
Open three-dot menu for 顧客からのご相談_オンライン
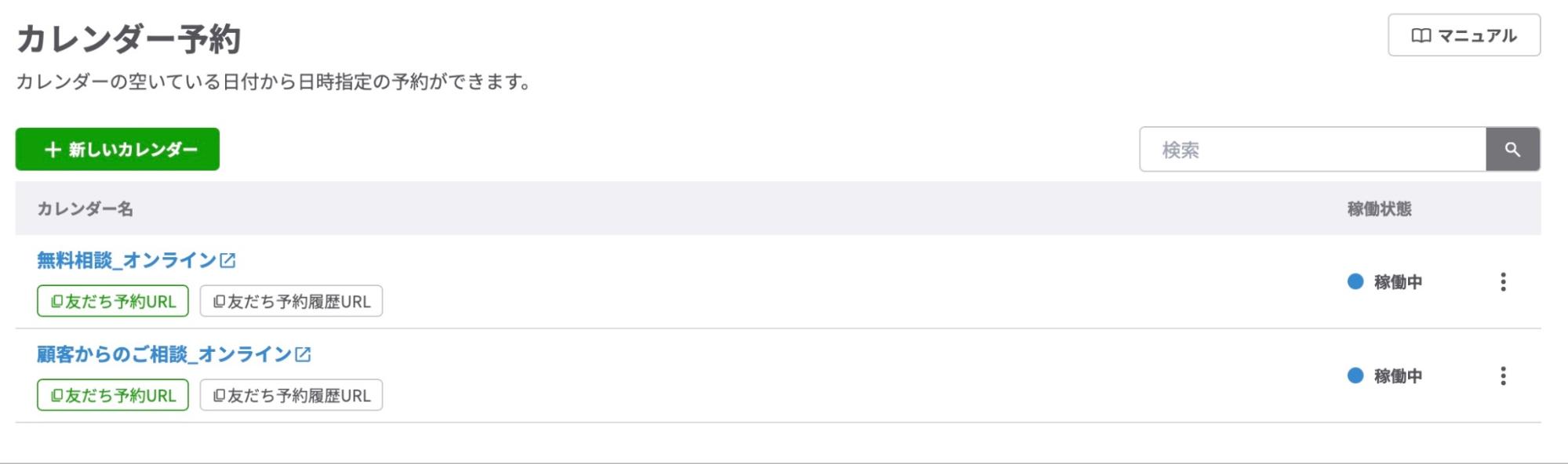pos(1503,376)
